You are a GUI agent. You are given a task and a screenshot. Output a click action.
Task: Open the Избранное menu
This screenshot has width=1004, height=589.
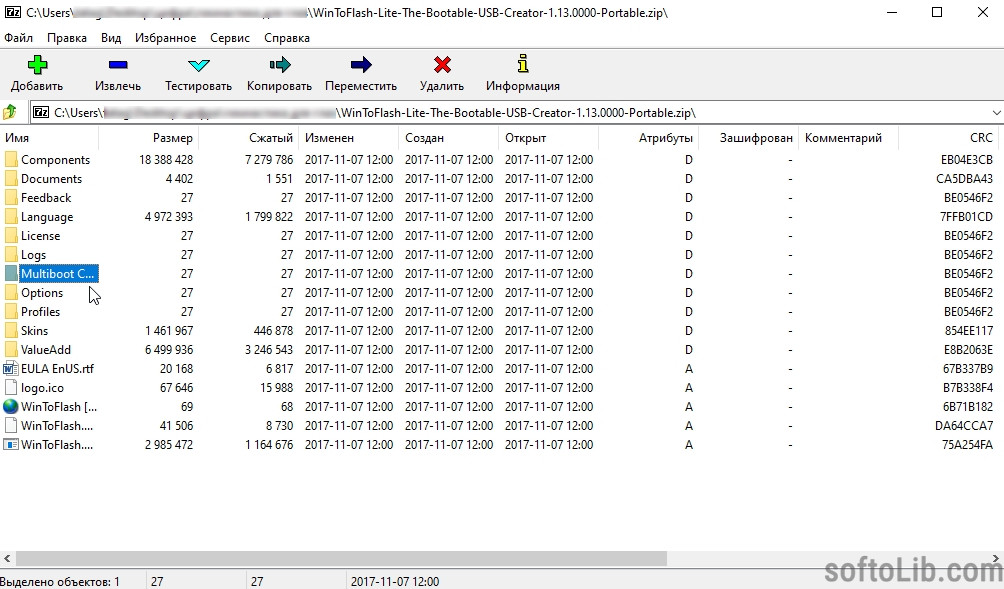(x=165, y=38)
